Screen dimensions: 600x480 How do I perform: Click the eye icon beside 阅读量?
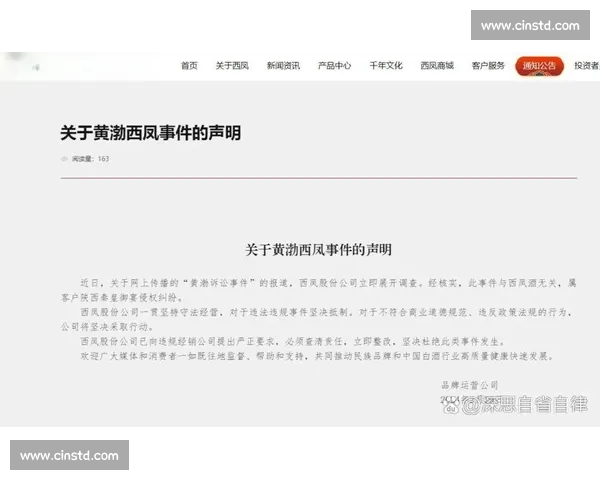(x=64, y=159)
